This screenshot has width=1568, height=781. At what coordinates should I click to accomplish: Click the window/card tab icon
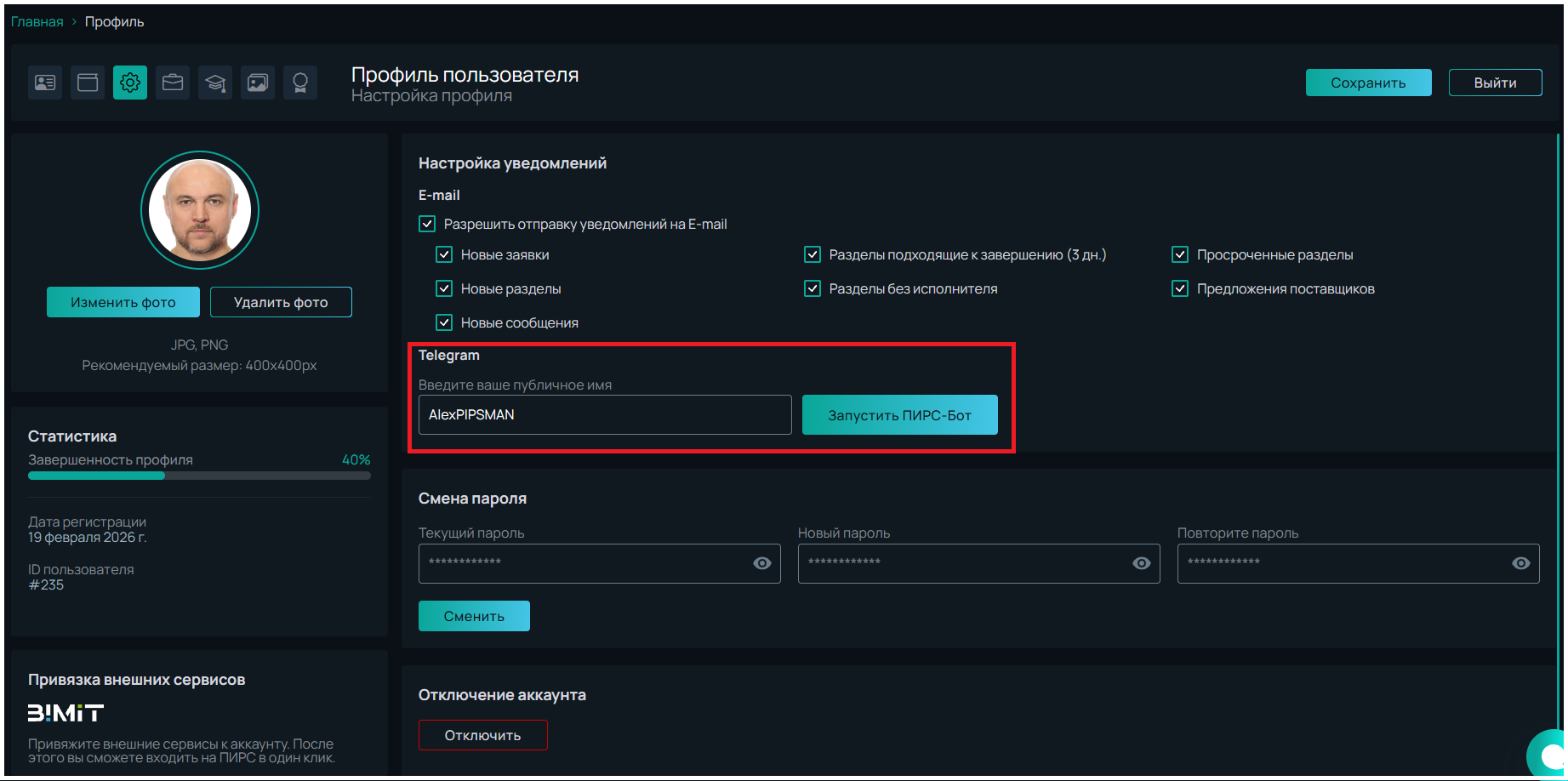[x=88, y=83]
